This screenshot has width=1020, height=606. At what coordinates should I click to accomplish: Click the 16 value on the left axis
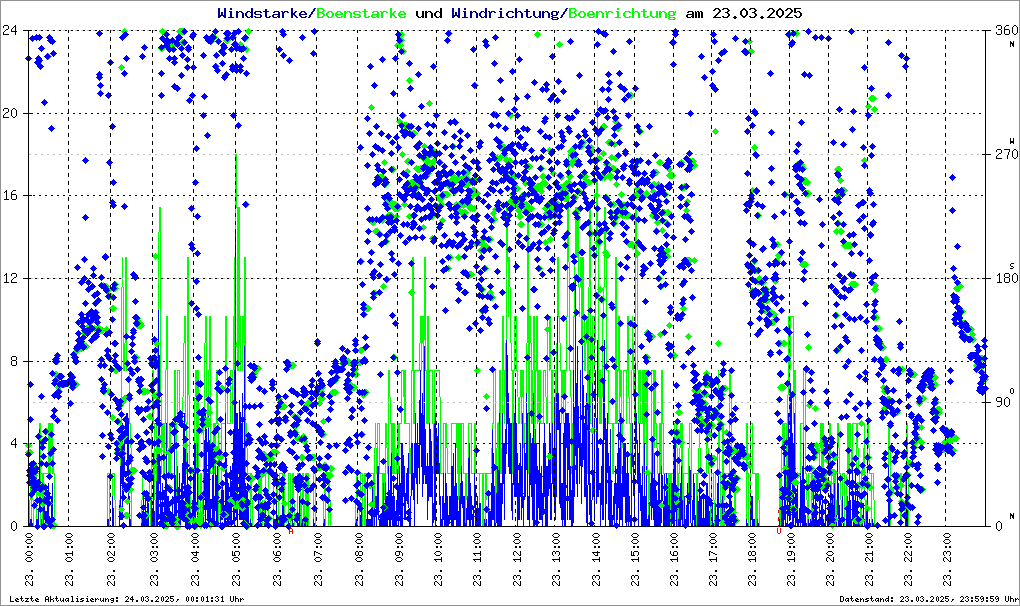point(11,196)
